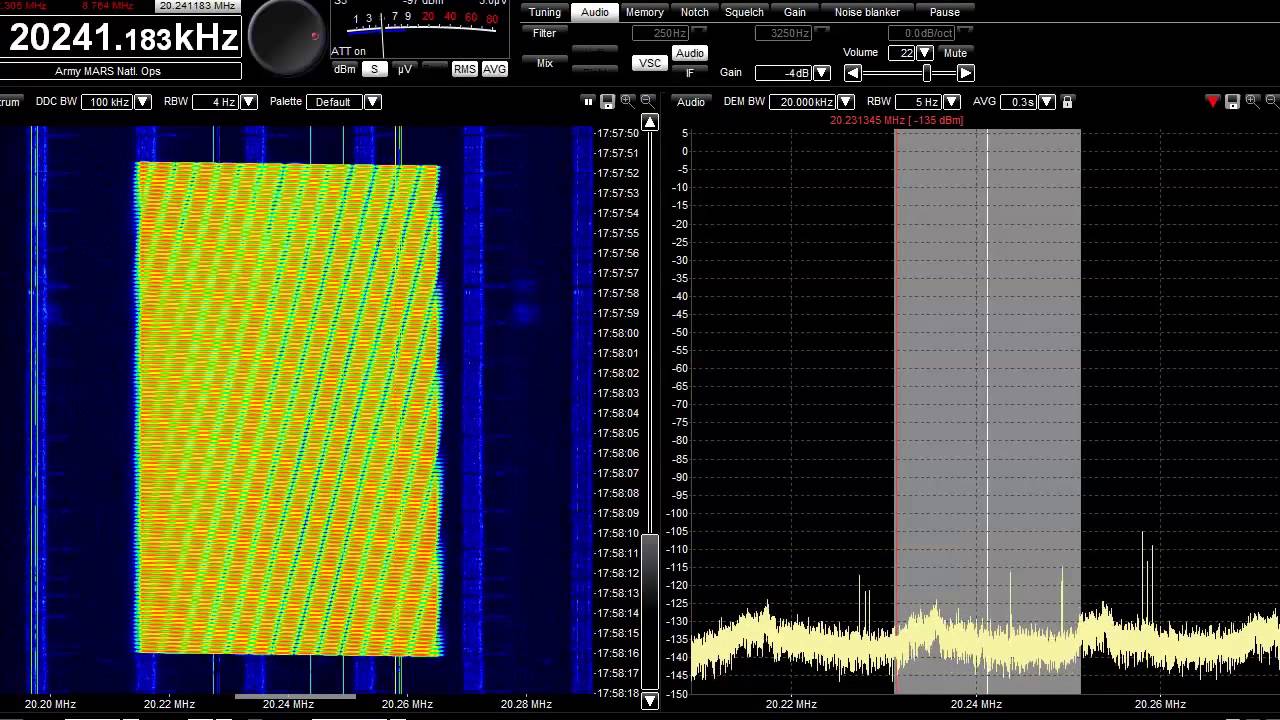Click the Army MARS Natl. Ops label

pos(121,71)
